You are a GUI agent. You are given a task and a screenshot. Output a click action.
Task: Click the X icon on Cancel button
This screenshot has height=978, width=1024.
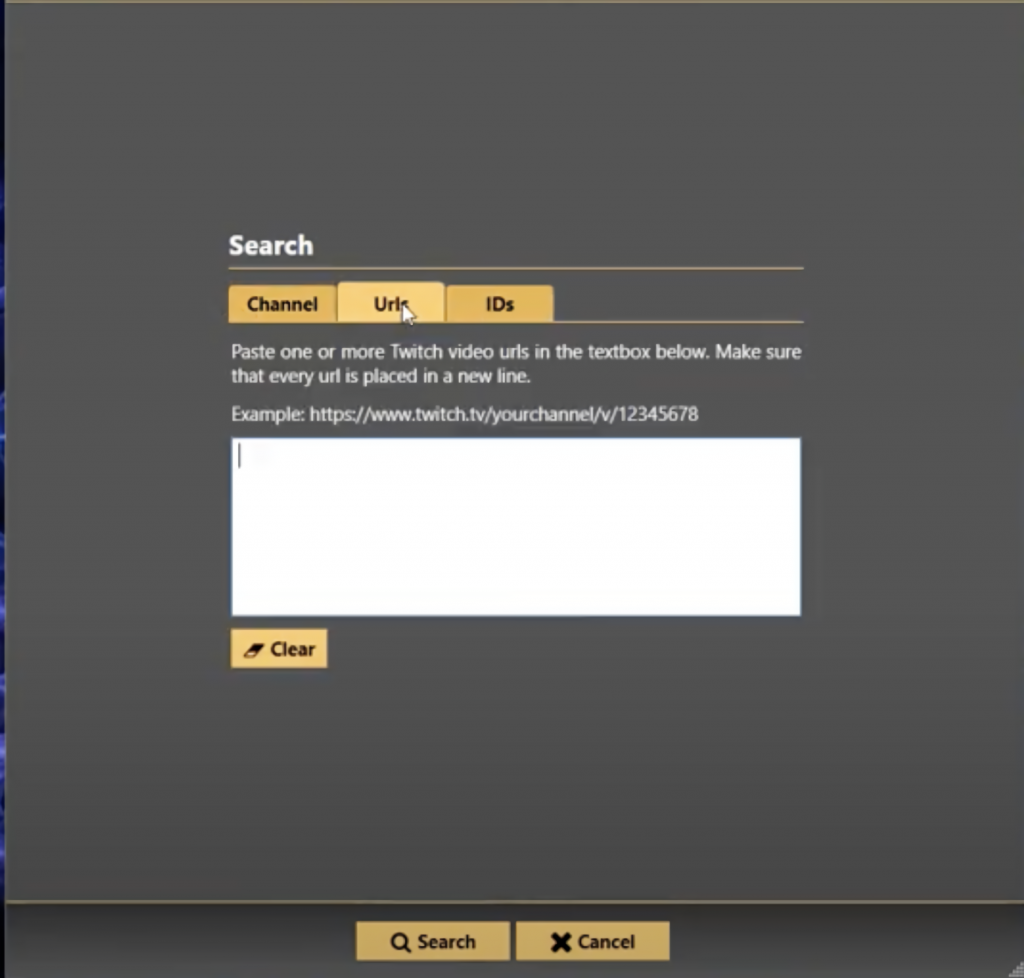tap(560, 942)
